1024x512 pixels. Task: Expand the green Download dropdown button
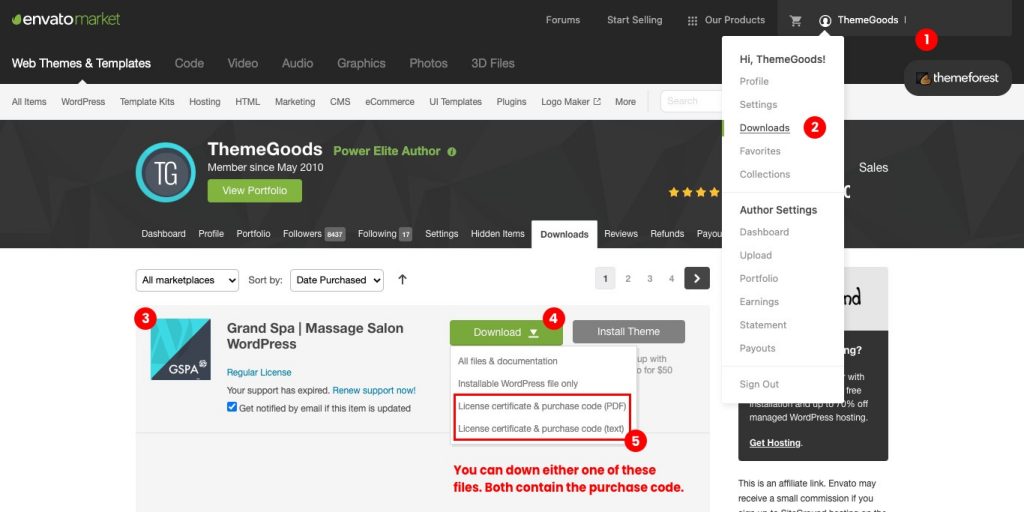click(x=506, y=332)
